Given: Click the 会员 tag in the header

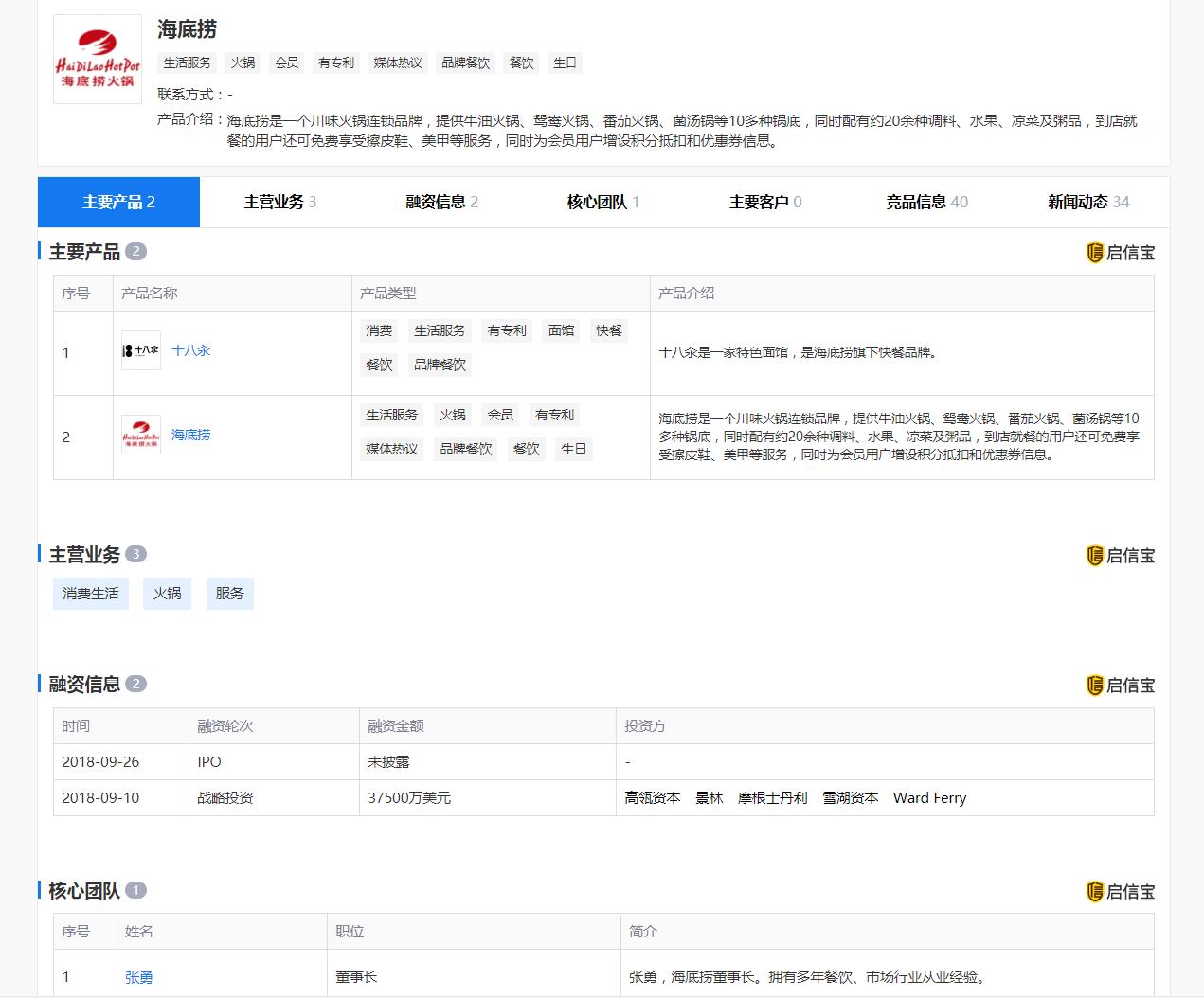Looking at the screenshot, I should tap(287, 62).
